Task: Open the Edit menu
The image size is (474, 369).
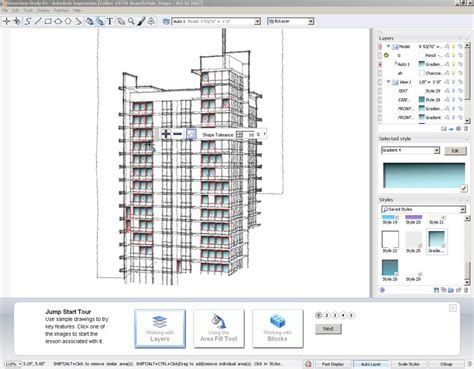Action: coord(15,11)
